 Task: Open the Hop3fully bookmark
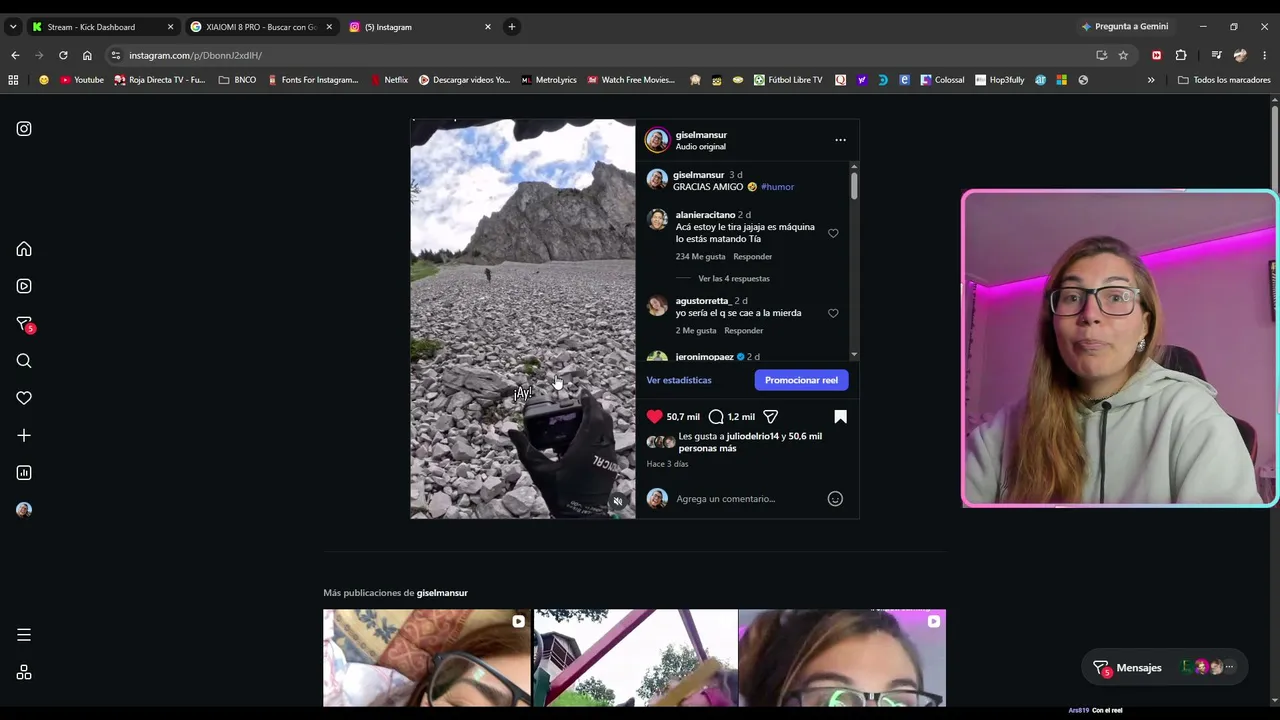(x=1000, y=80)
